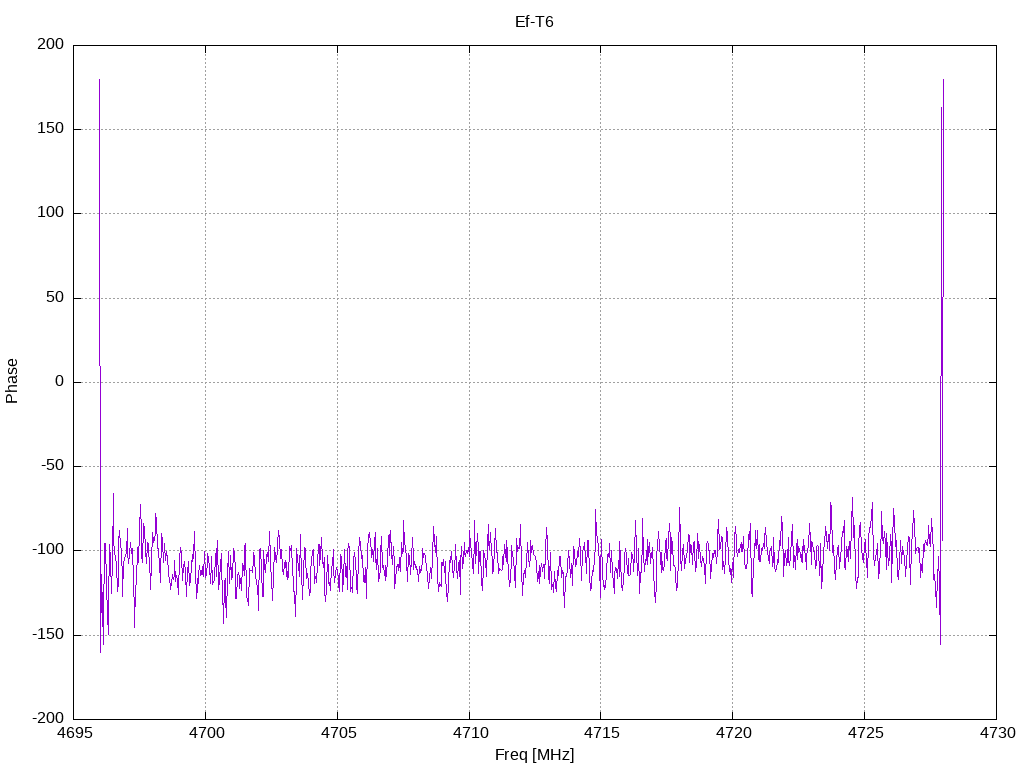This screenshot has width=1024, height=768.
Task: Click the x-axis tick label "4700"
Action: [x=206, y=733]
